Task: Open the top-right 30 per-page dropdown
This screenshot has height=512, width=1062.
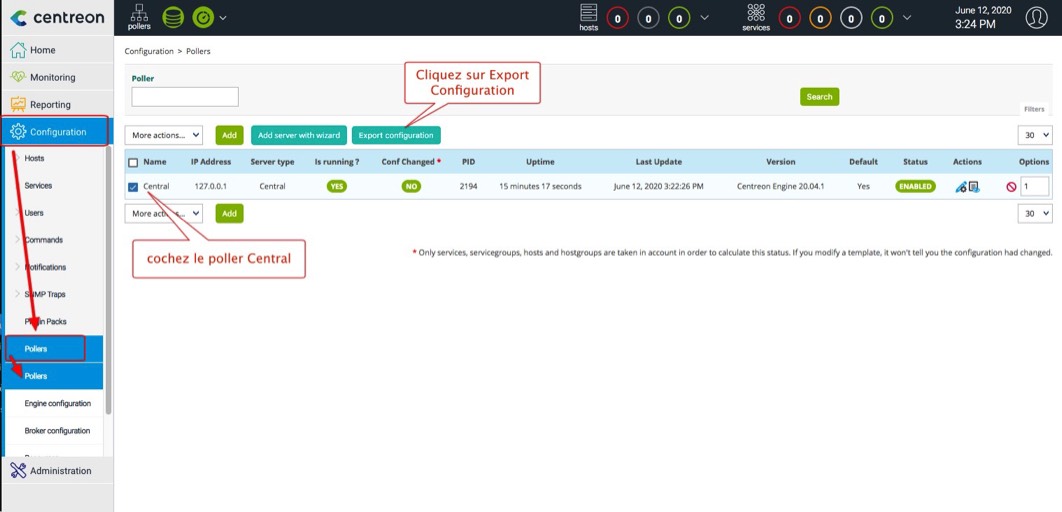Action: [1035, 135]
